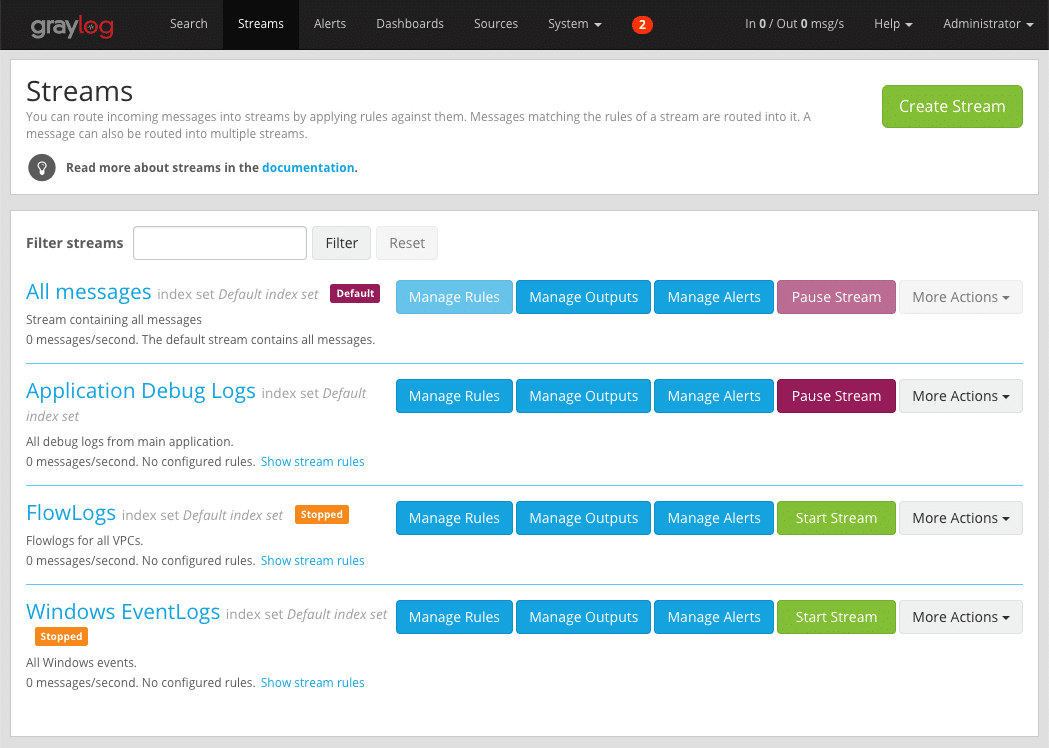Click the lightbulb icon beside documentation hint

(41, 167)
